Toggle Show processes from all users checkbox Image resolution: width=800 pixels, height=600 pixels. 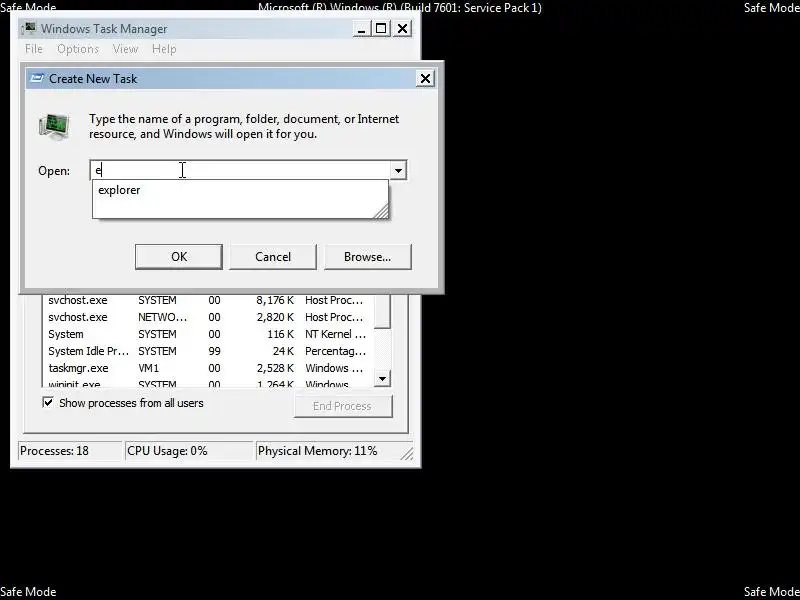(x=47, y=403)
